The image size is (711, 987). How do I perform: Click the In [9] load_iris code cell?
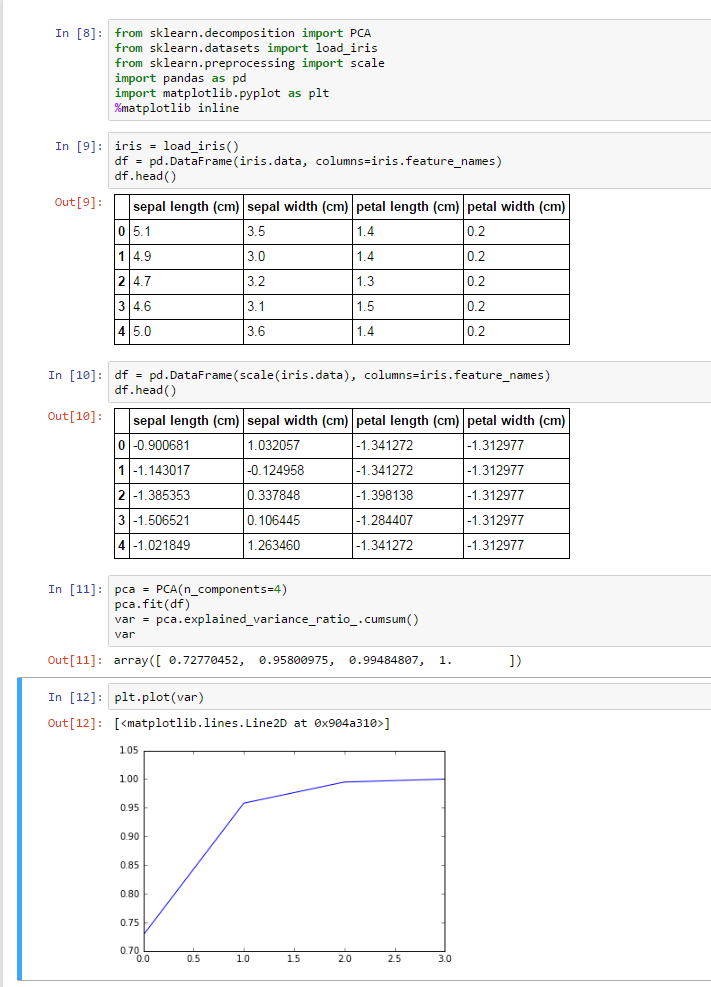(410, 161)
